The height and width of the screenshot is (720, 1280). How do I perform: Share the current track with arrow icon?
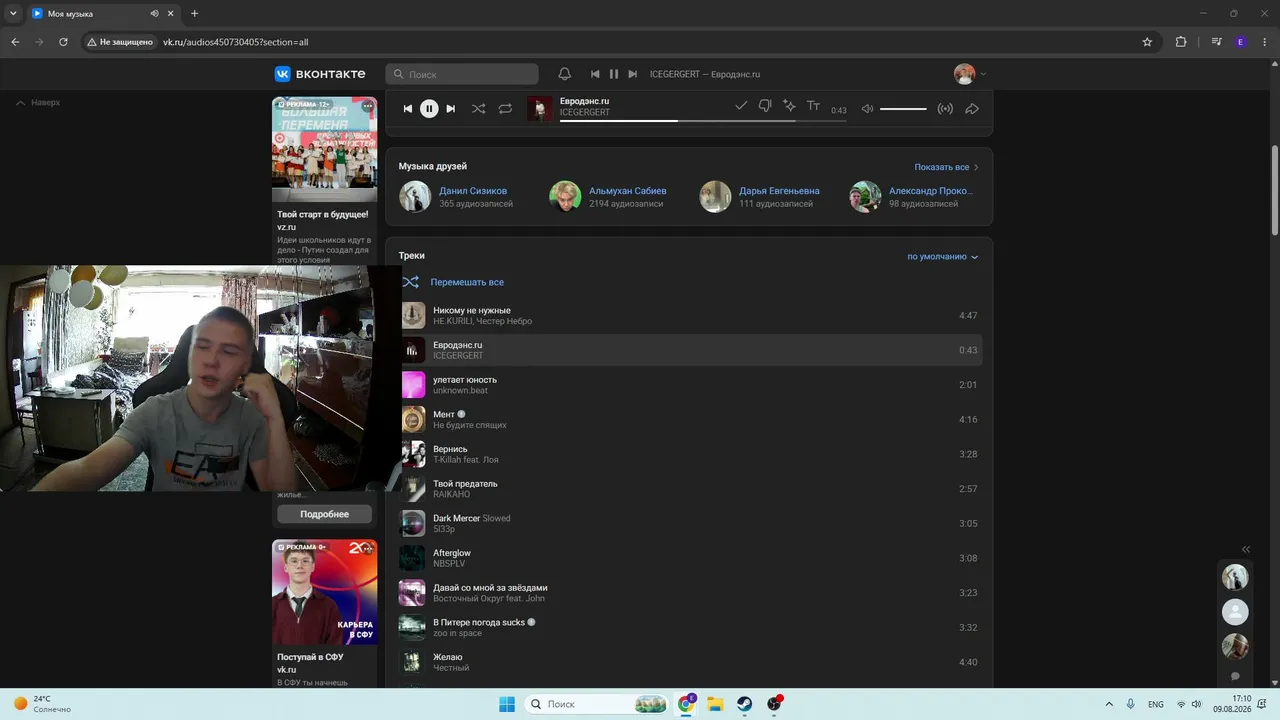(x=972, y=109)
